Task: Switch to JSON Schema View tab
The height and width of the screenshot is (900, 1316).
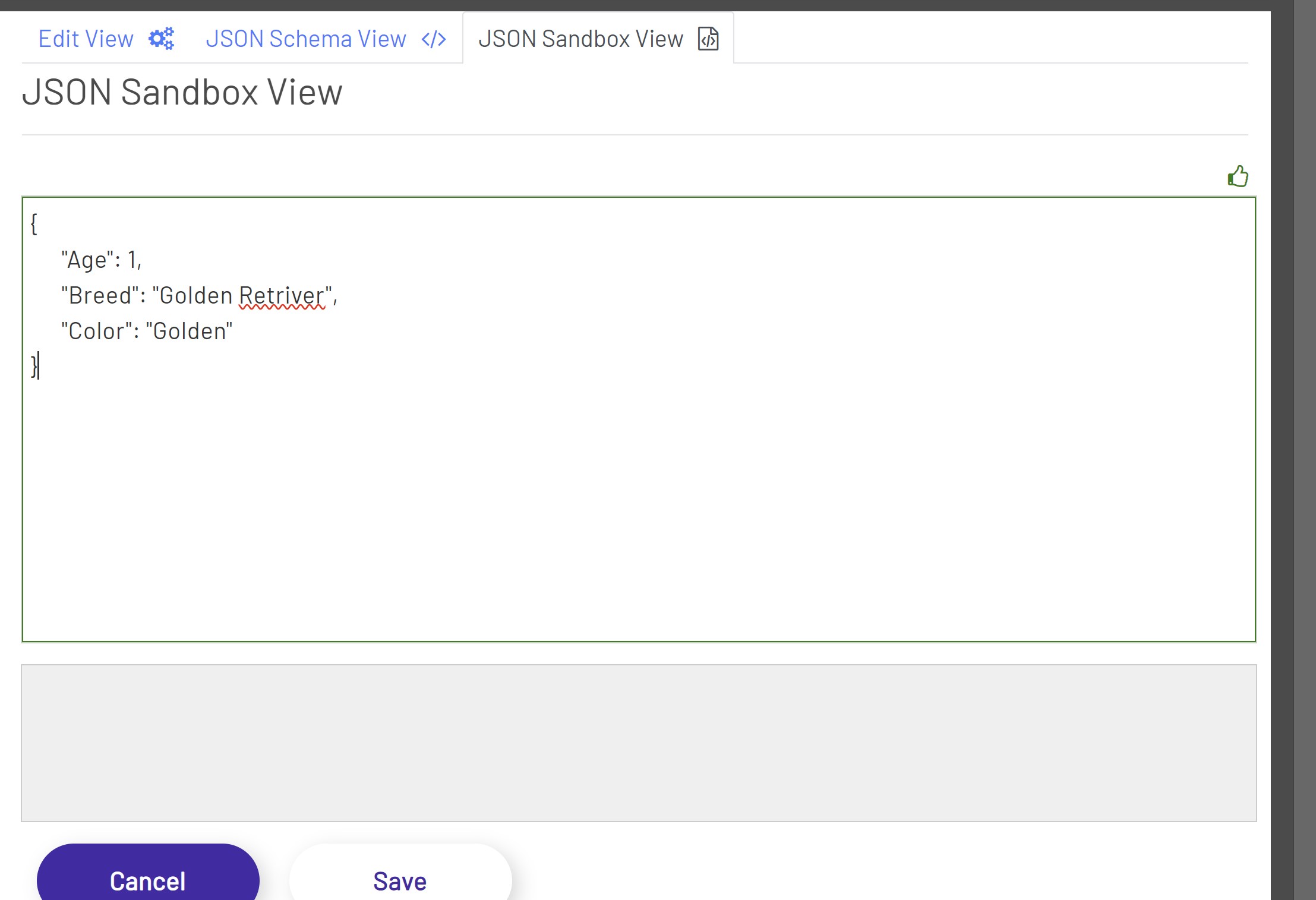Action: click(x=305, y=39)
